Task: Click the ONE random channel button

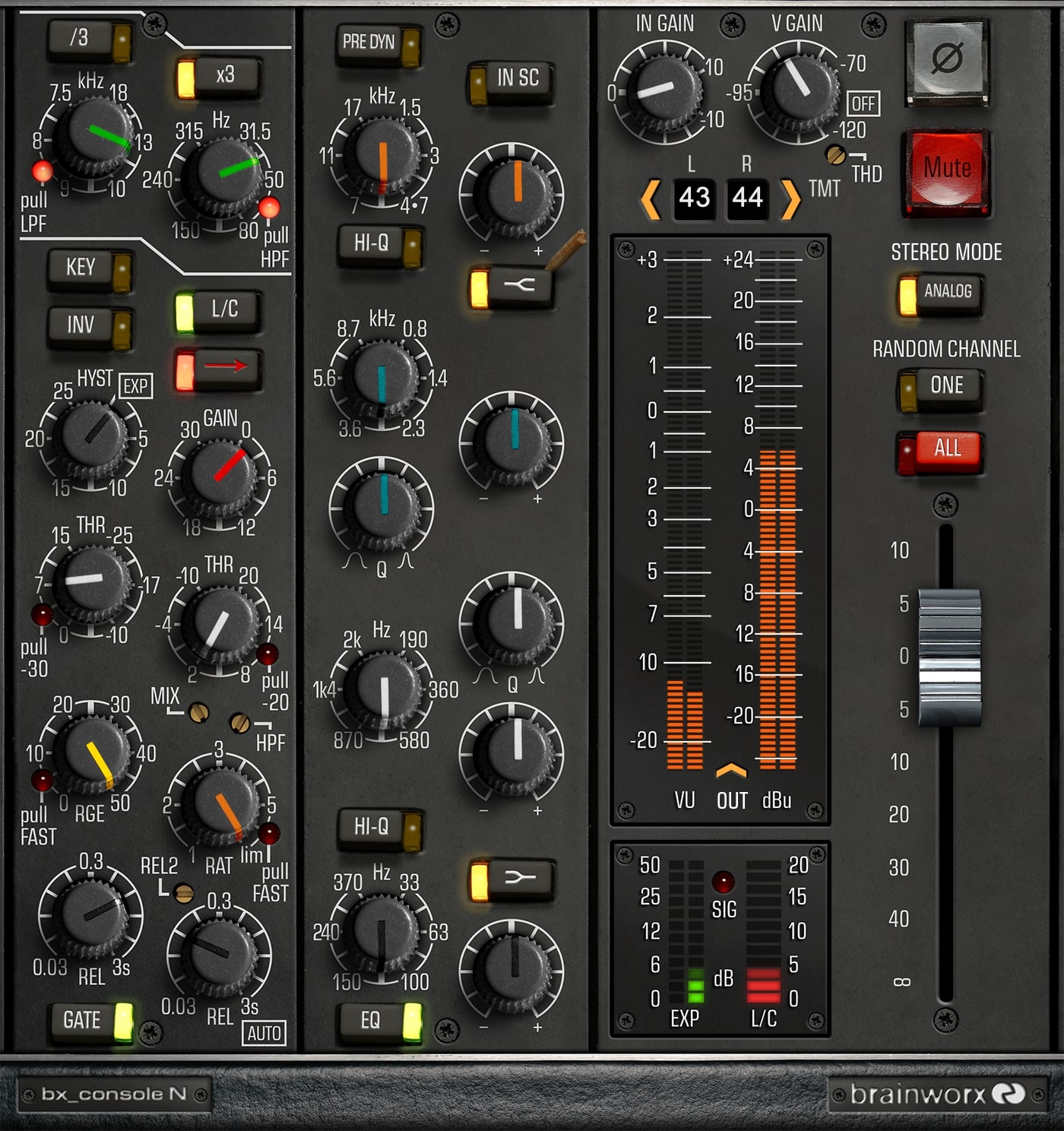Action: click(940, 389)
